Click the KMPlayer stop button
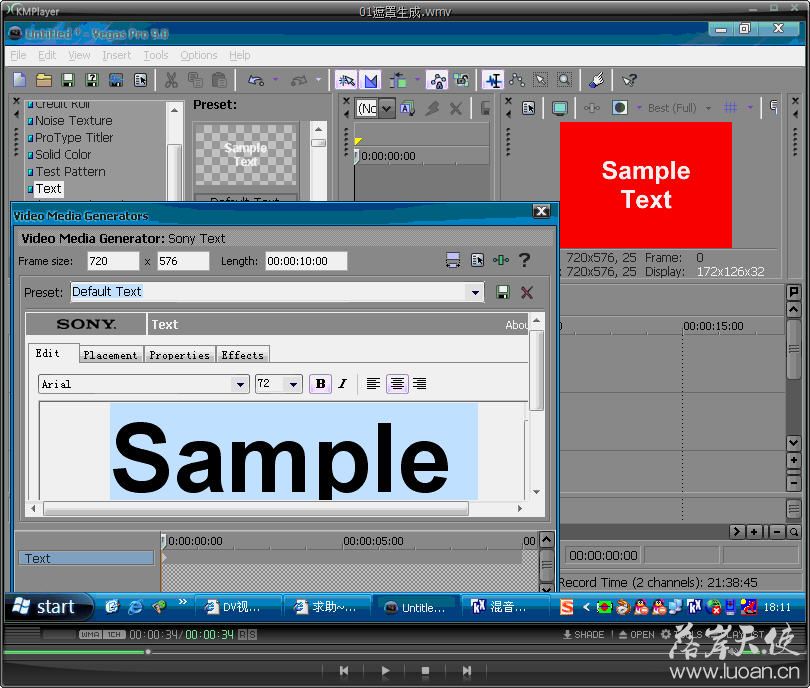This screenshot has height=688, width=810. 425,670
